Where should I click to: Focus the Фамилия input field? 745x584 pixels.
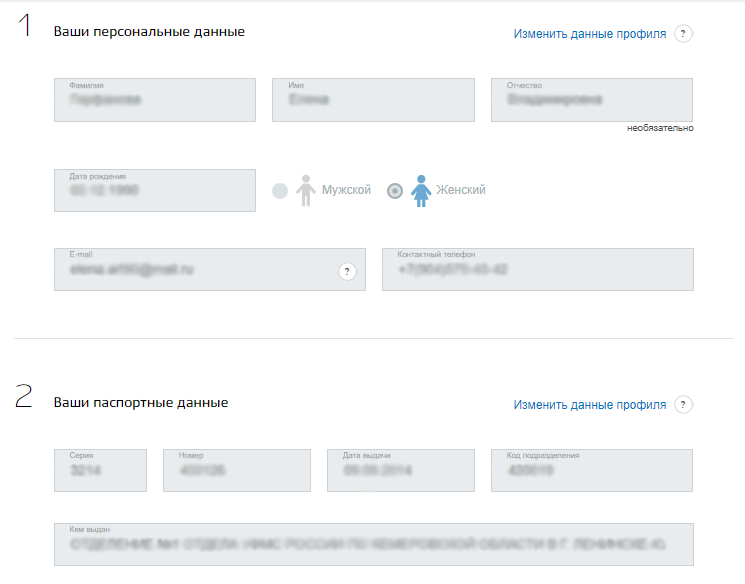click(155, 100)
